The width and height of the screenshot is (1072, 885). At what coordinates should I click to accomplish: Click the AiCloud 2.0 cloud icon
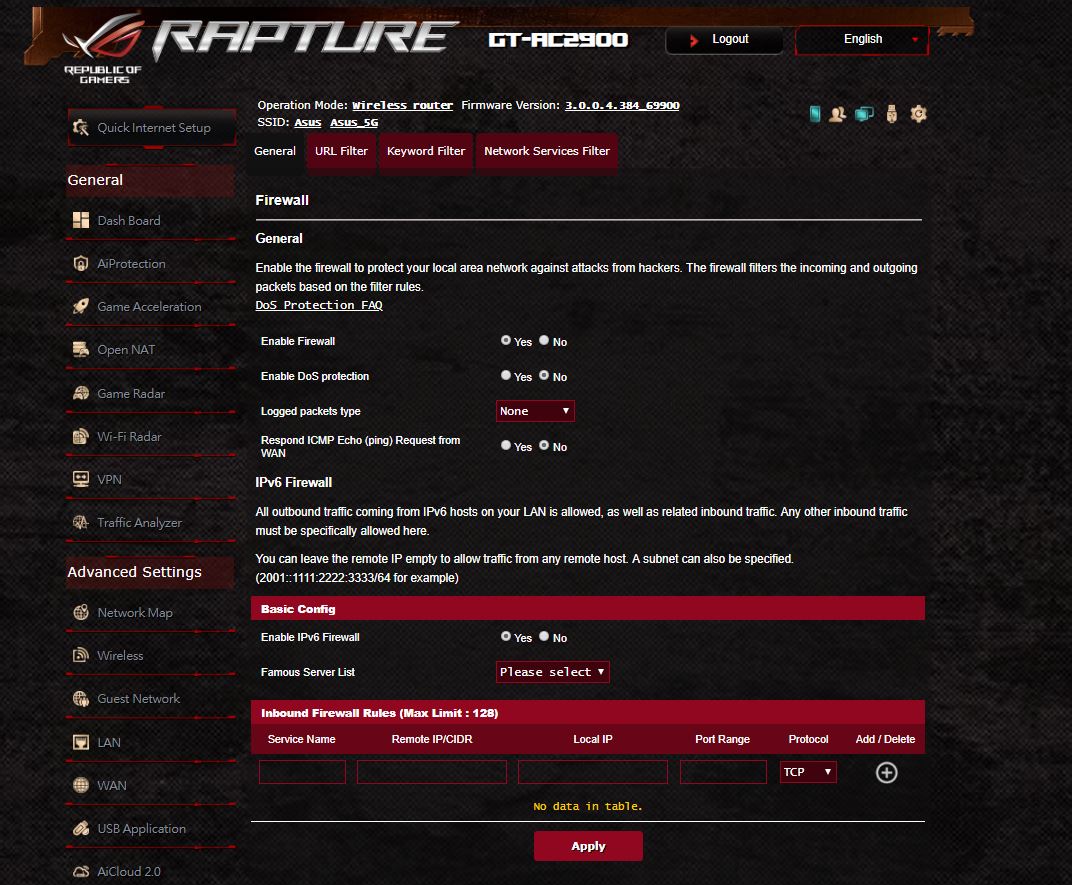point(81,871)
